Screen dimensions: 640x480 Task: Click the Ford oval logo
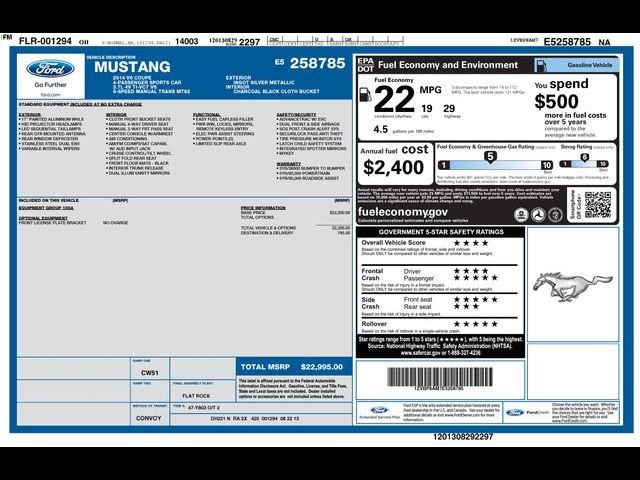pyautogui.click(x=50, y=69)
